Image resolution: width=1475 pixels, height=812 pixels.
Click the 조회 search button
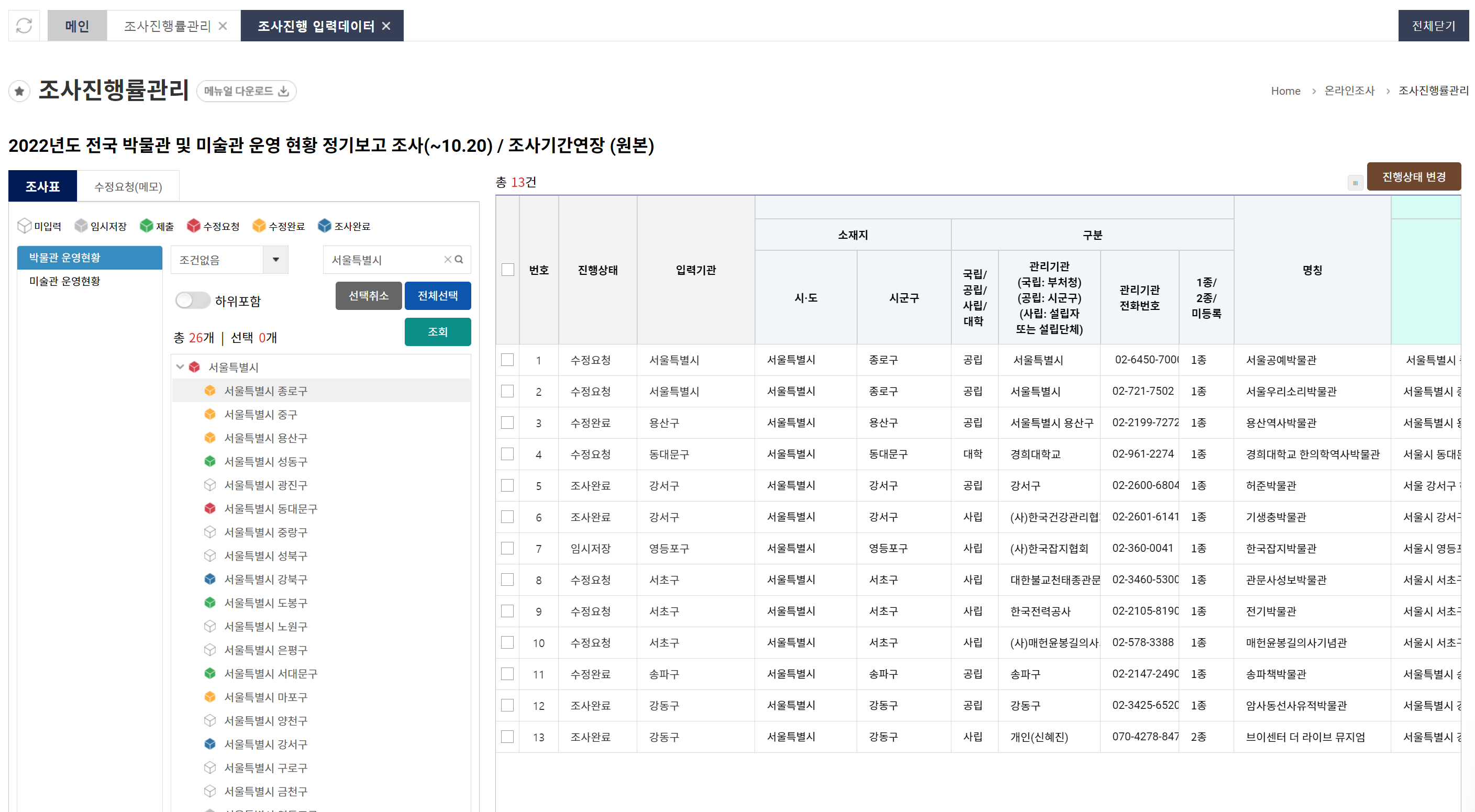click(437, 332)
